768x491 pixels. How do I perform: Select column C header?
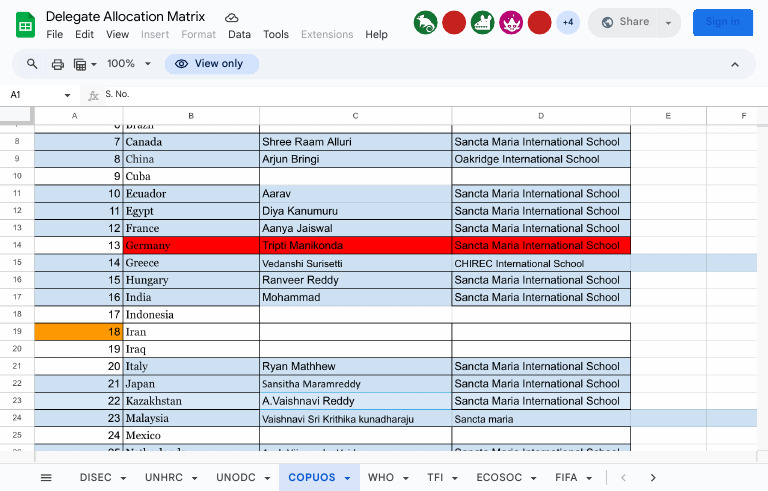pos(355,116)
